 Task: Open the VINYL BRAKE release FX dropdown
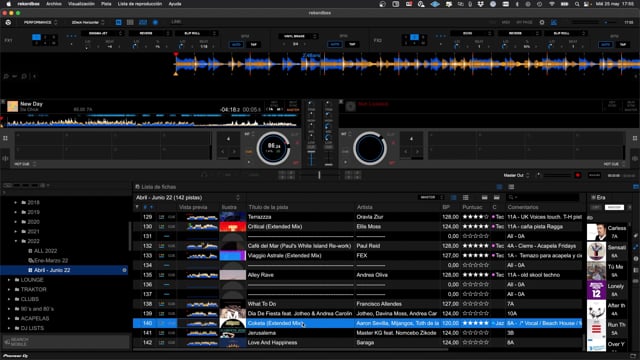pos(298,36)
